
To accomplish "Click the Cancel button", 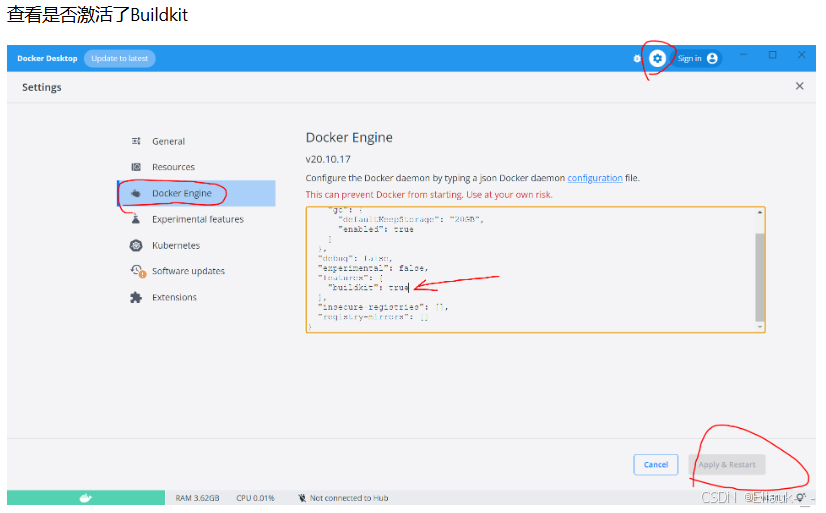I will point(656,465).
